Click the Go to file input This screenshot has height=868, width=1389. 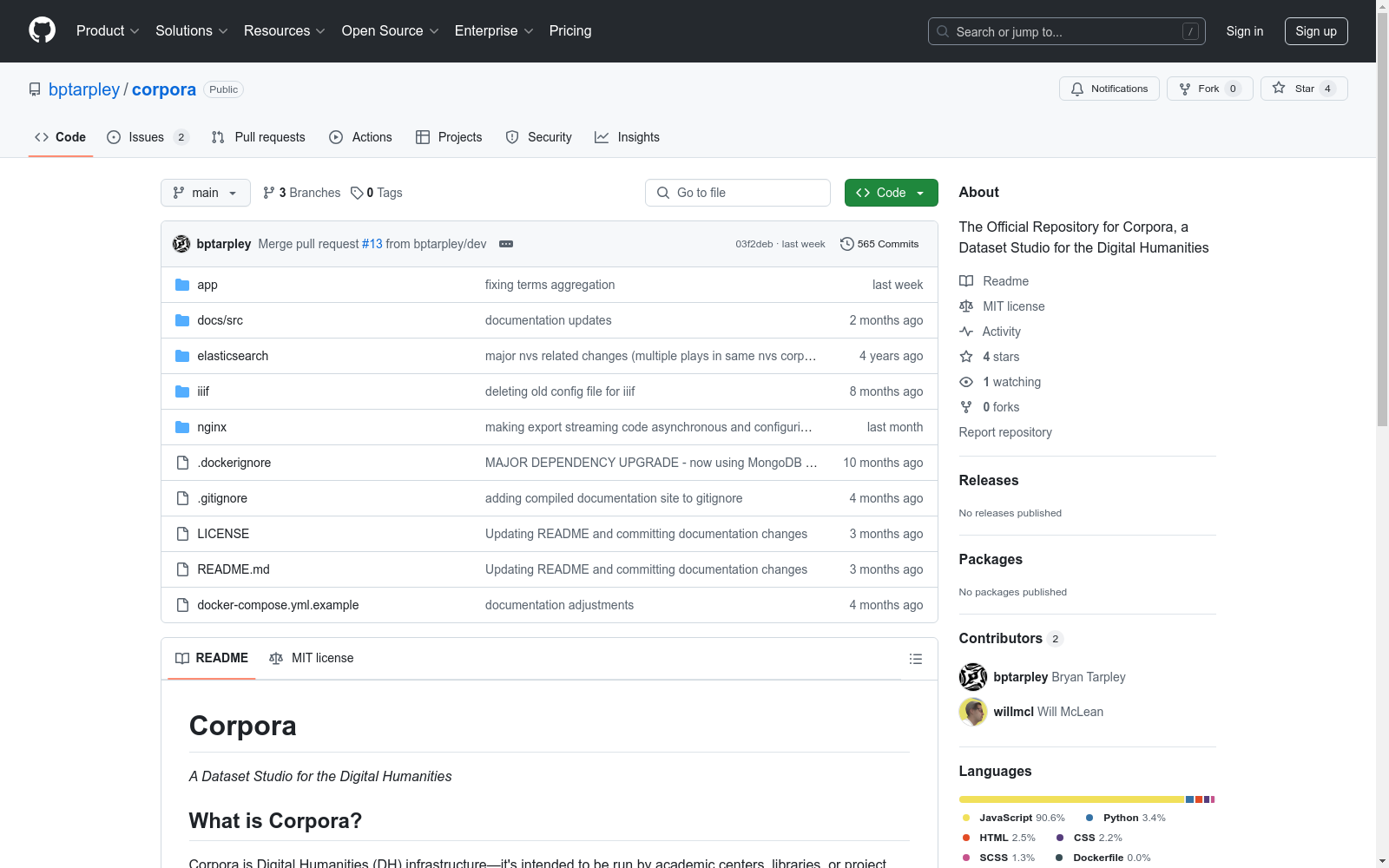pos(738,193)
